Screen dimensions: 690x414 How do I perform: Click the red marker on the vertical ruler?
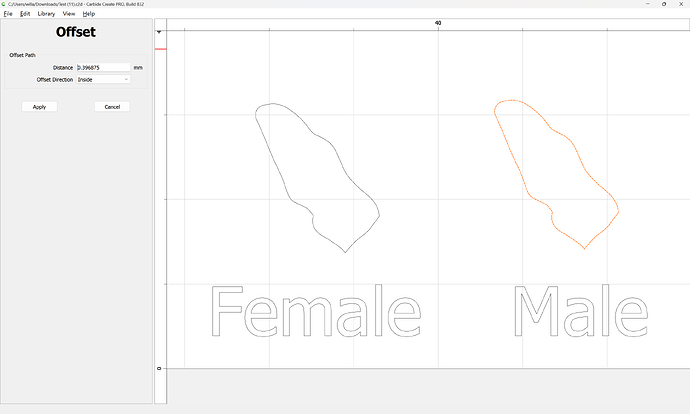click(x=160, y=49)
